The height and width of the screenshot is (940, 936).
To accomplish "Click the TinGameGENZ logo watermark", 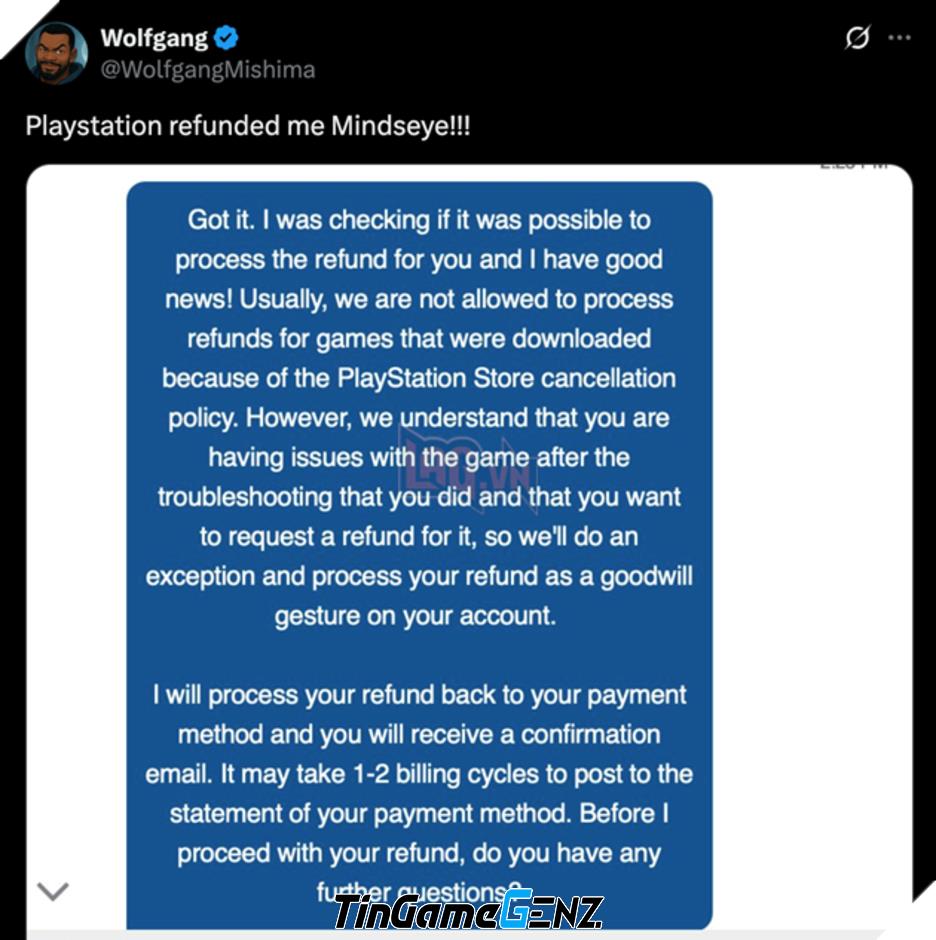I will coord(468,911).
